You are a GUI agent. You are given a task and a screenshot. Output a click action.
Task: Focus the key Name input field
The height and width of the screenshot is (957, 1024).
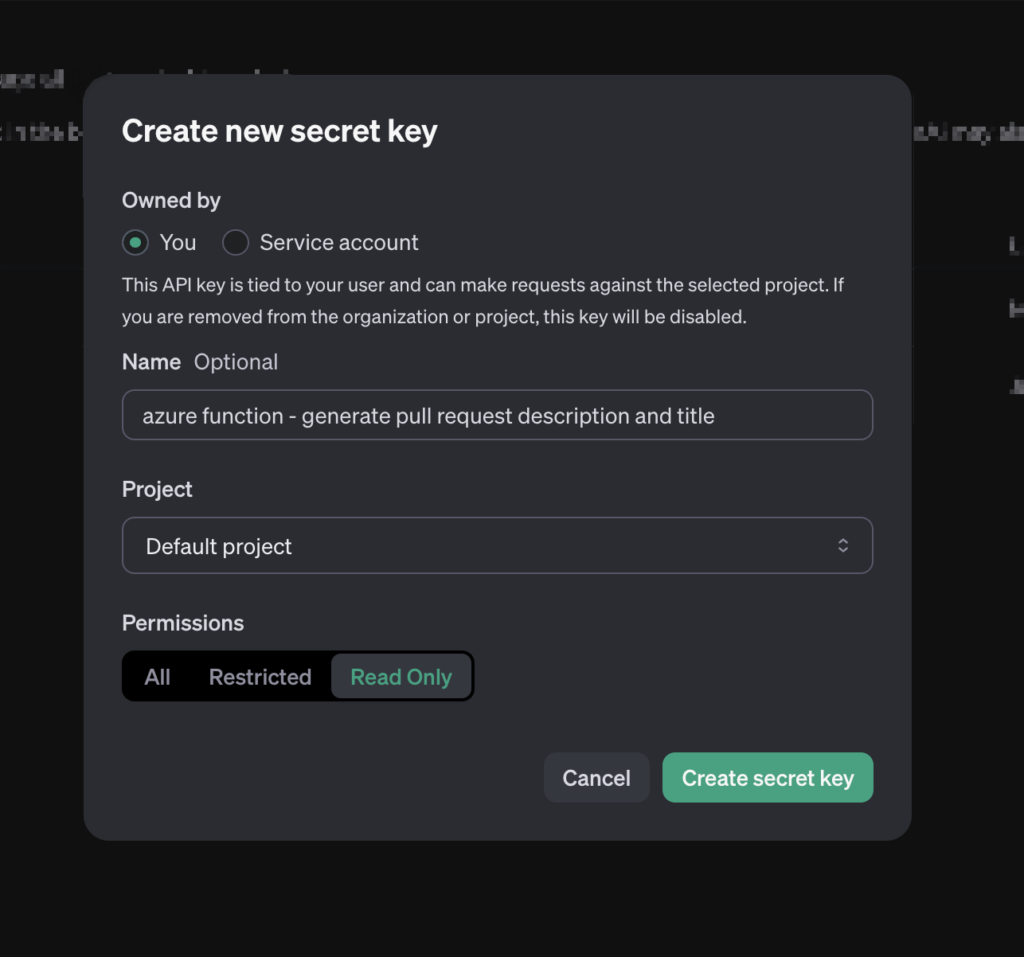(497, 415)
